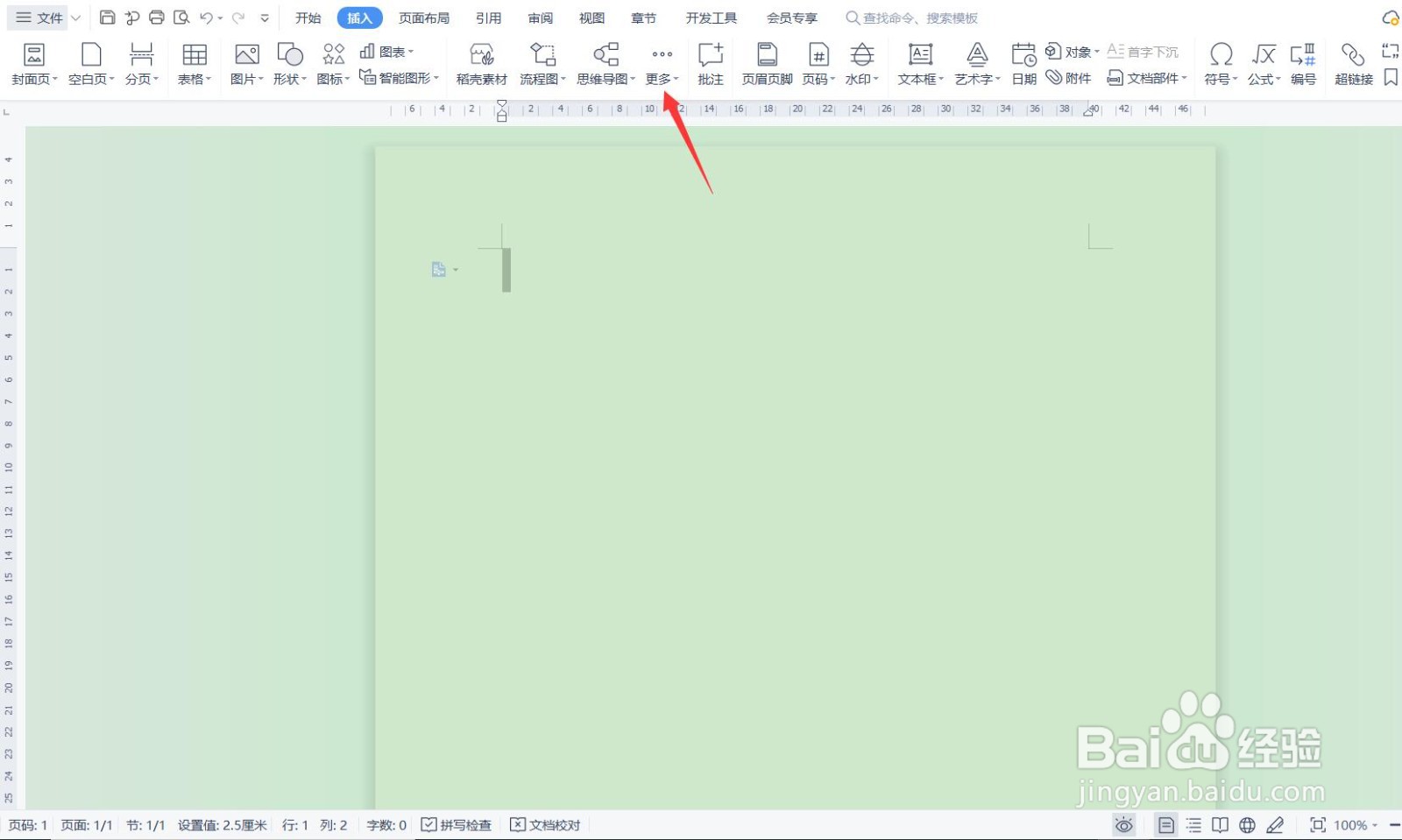1402x840 pixels.
Task: Toggle spell check (拼写检查) in status bar
Action: 456,825
